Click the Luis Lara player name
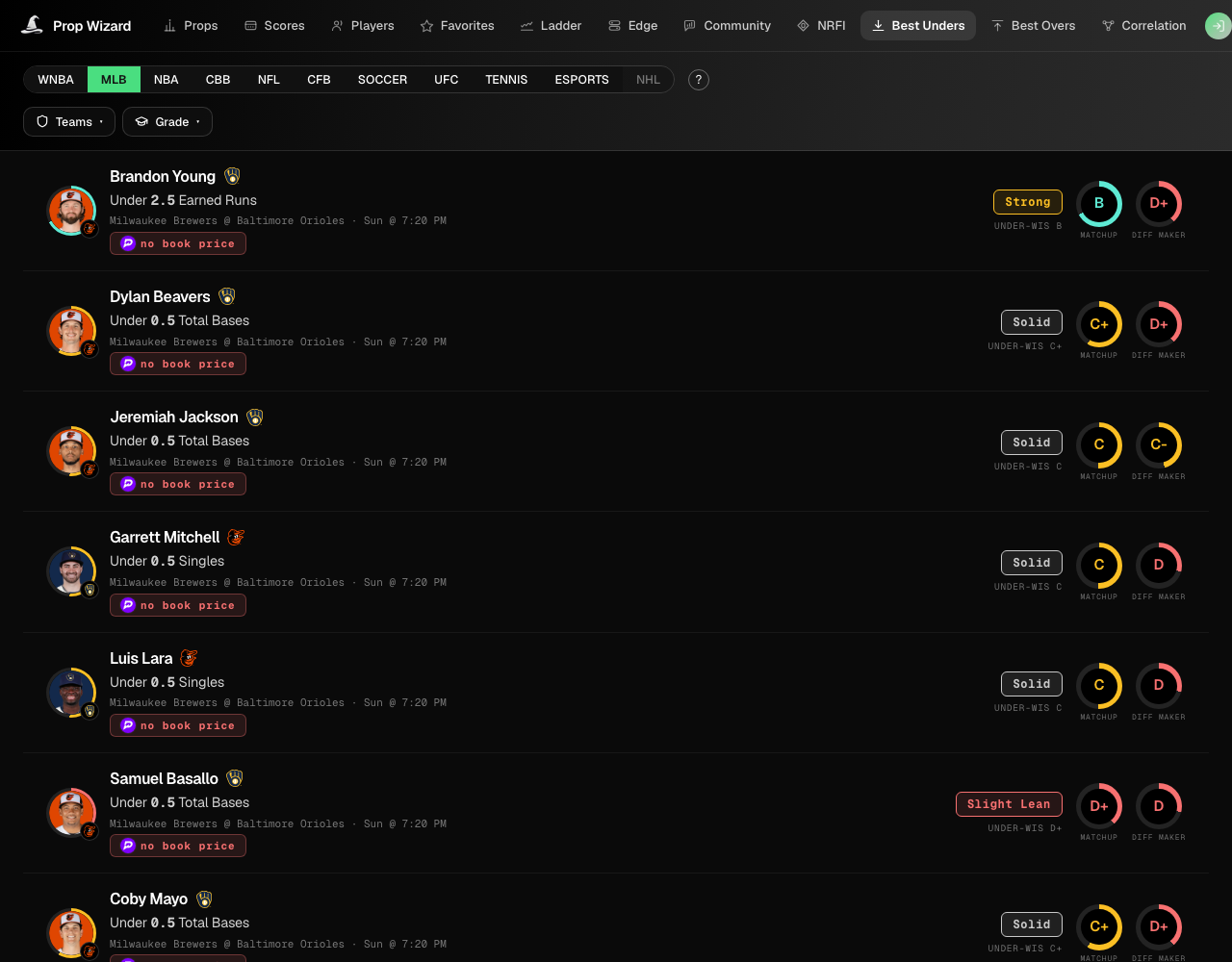The image size is (1232, 962). click(x=141, y=658)
